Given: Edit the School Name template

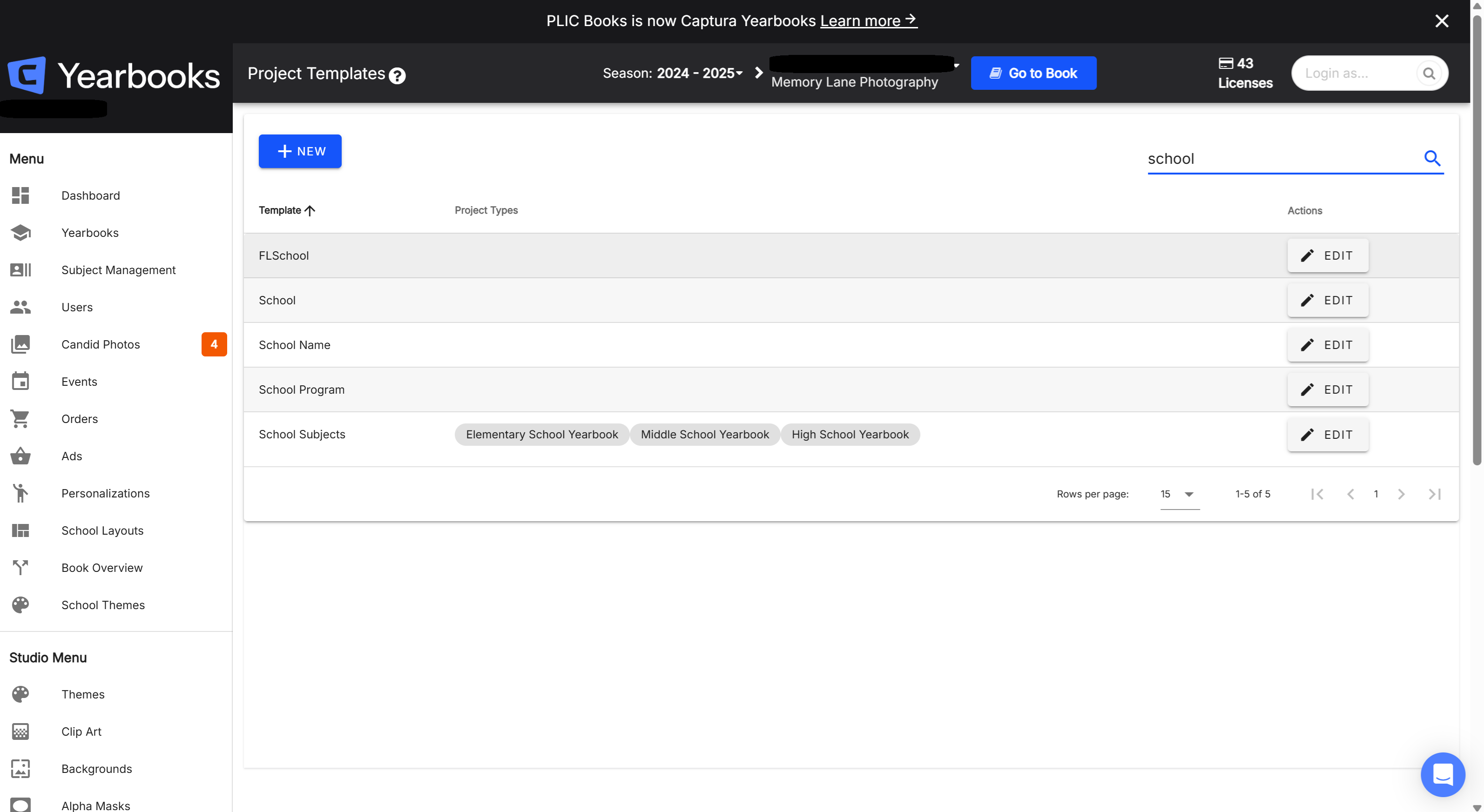Looking at the screenshot, I should 1328,344.
